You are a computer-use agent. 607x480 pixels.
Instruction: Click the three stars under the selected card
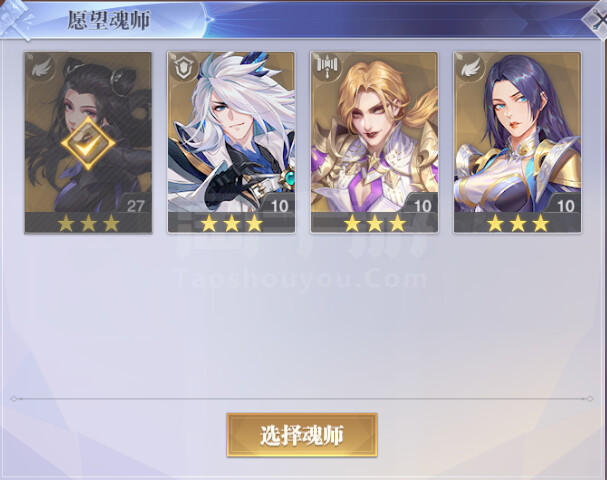point(89,223)
